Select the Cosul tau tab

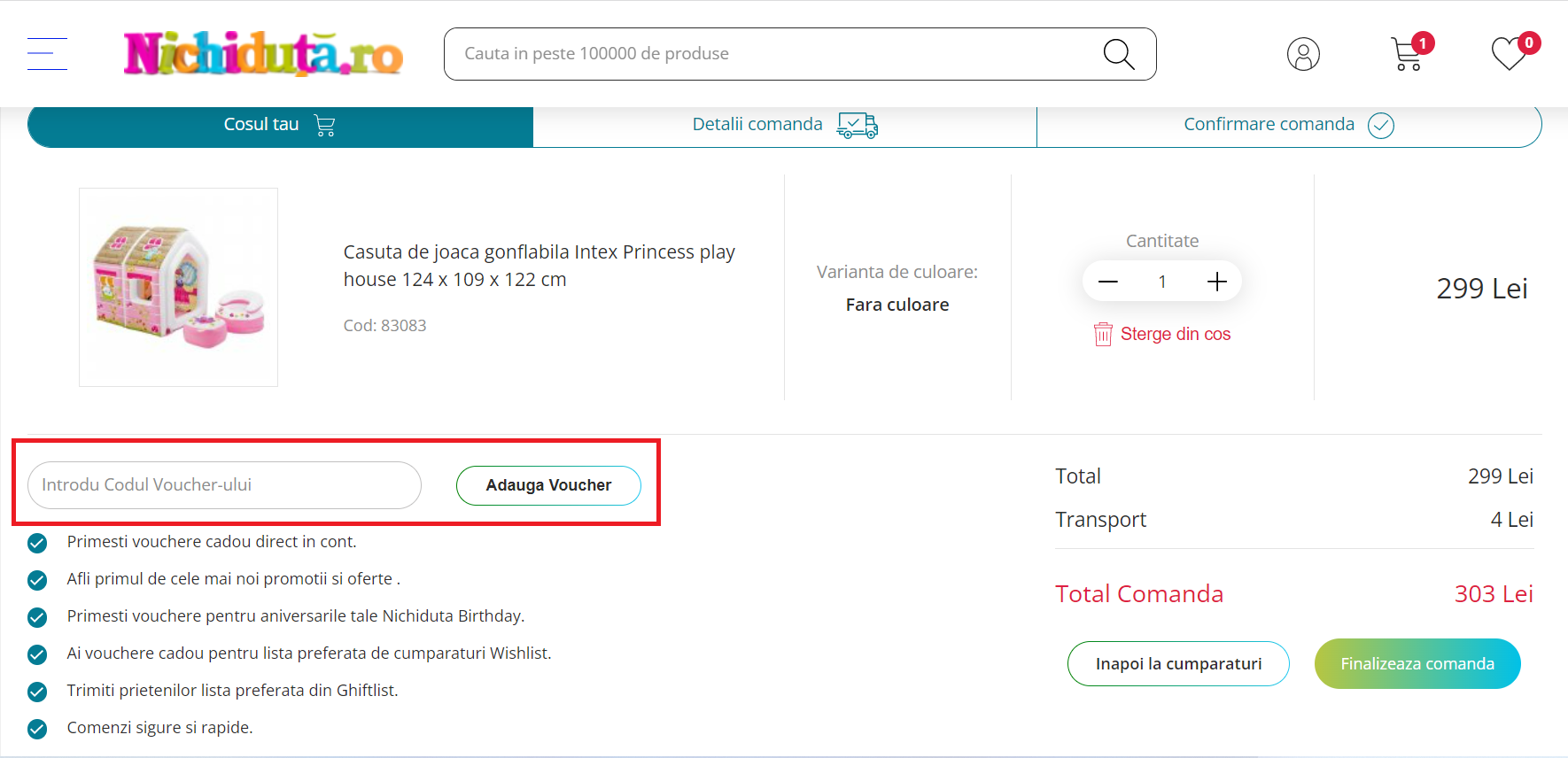click(x=280, y=125)
